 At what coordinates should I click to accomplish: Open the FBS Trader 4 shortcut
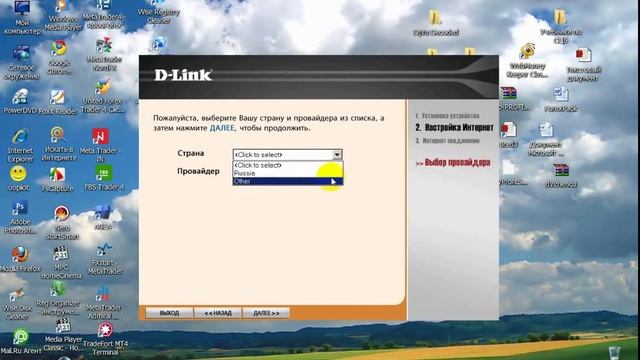[x=104, y=178]
